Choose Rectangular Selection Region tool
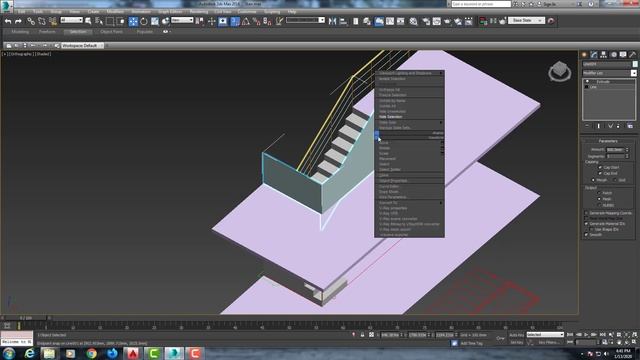Viewport: 640px width, 360px height. (x=110, y=21)
